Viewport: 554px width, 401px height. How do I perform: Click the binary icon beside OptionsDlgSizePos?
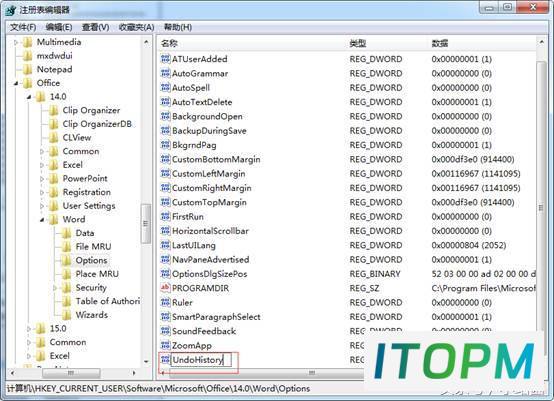click(165, 273)
